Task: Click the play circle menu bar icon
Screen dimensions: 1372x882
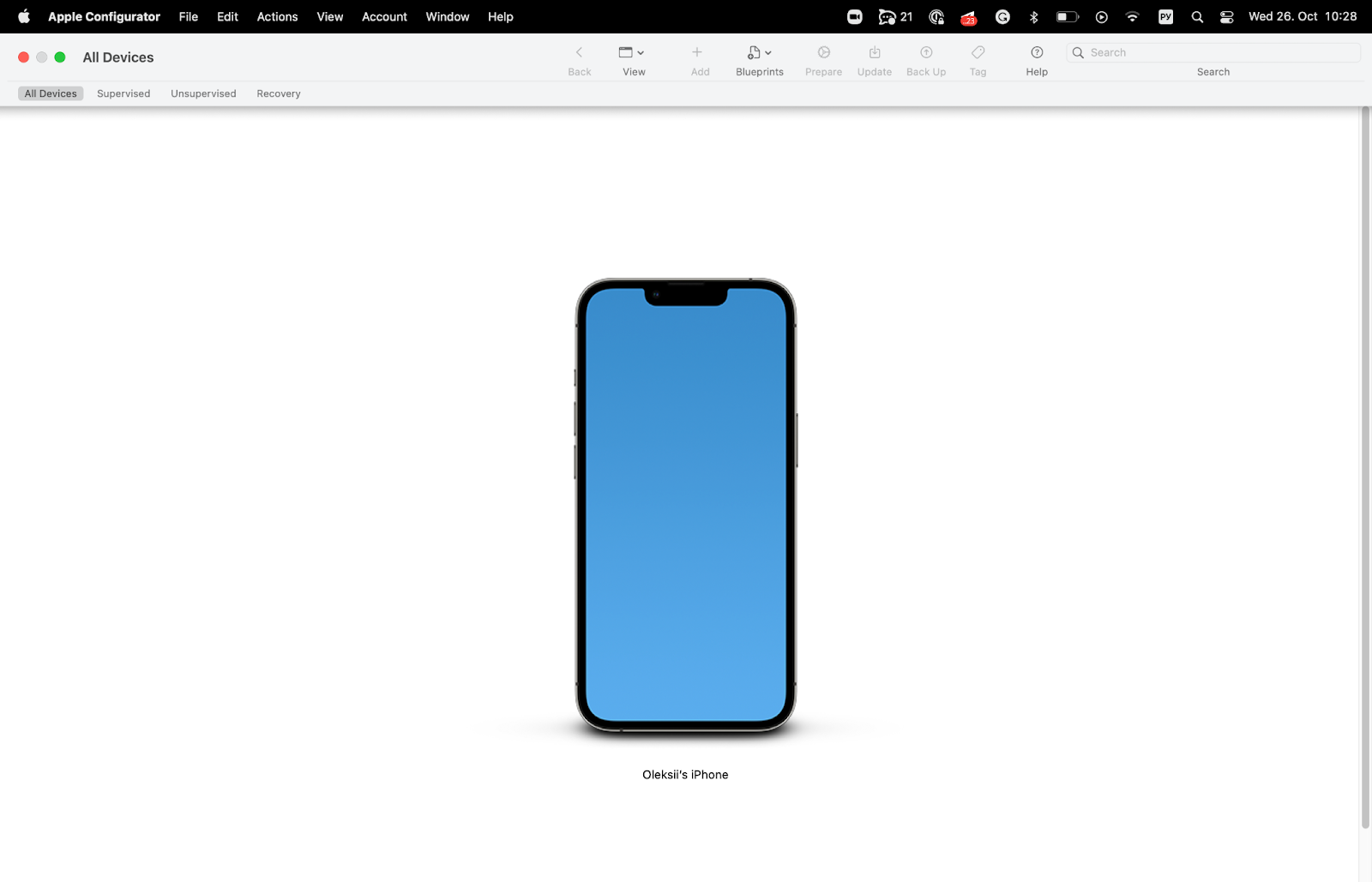Action: coord(1102,16)
